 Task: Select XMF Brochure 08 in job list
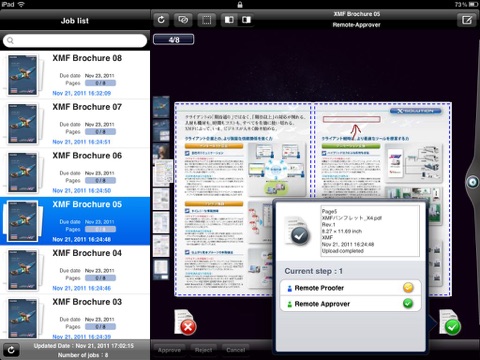point(75,75)
